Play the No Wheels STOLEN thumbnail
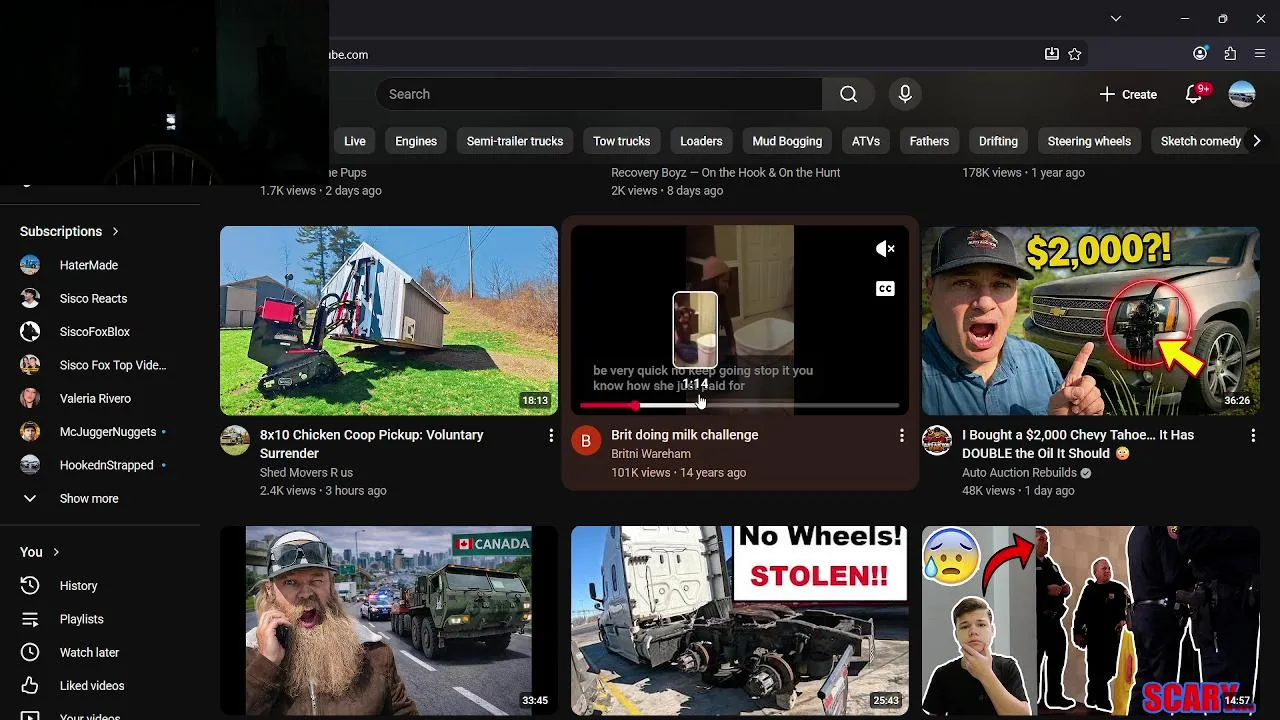 tap(740, 620)
